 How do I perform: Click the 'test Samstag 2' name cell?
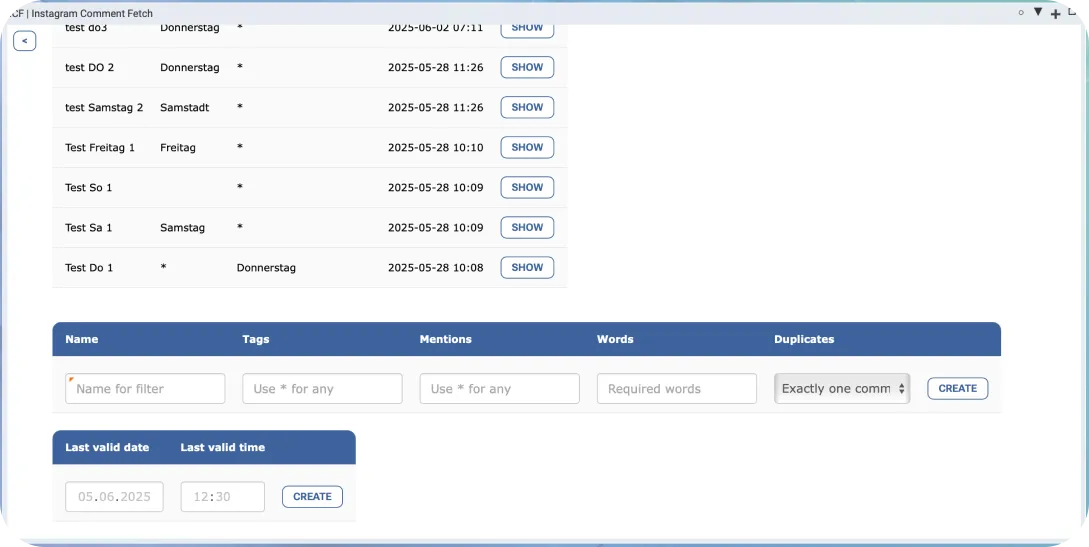[x=104, y=108]
